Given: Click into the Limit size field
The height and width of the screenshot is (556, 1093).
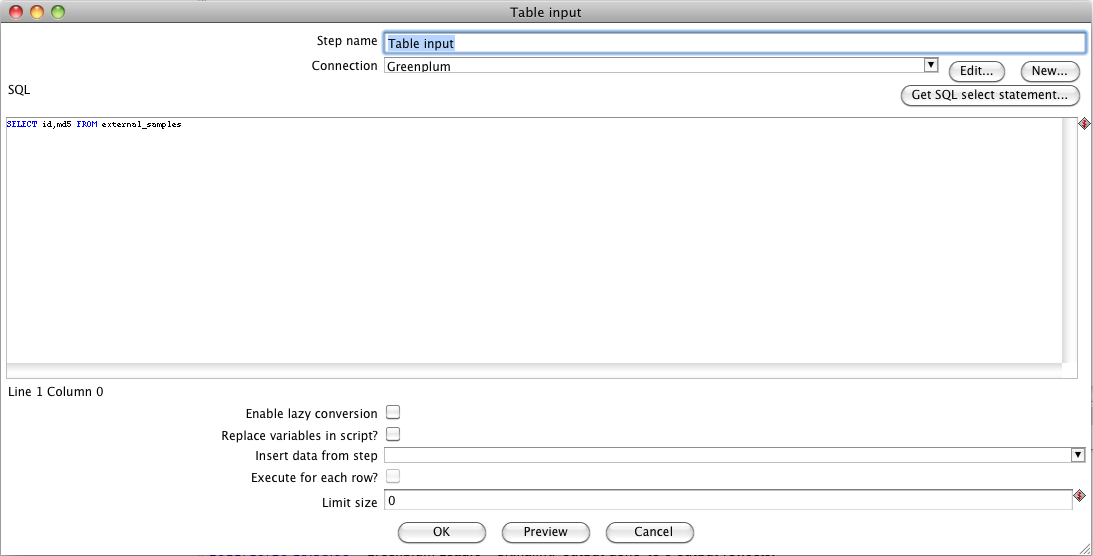Looking at the screenshot, I should tap(727, 500).
